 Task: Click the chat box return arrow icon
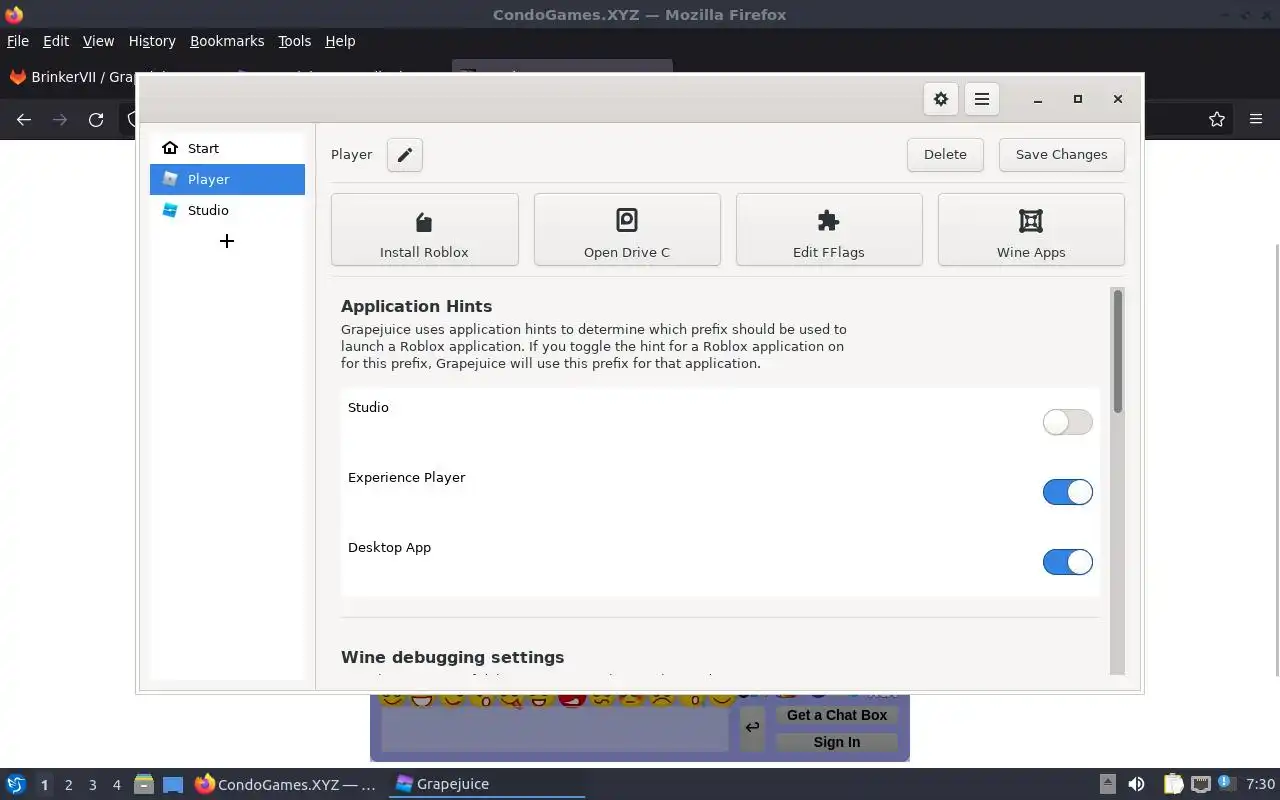(x=752, y=728)
